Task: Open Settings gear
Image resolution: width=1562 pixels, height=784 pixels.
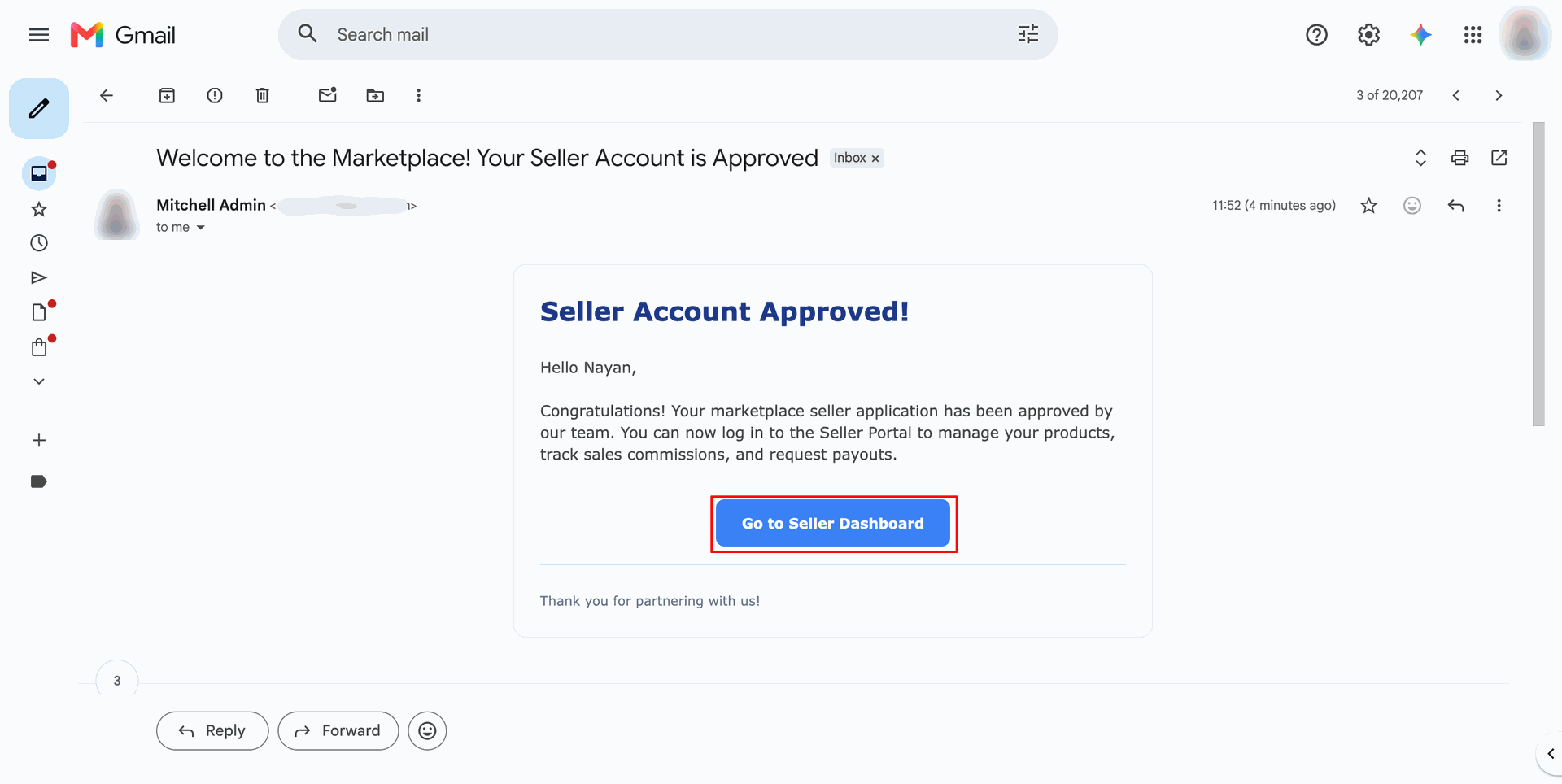Action: [1368, 35]
